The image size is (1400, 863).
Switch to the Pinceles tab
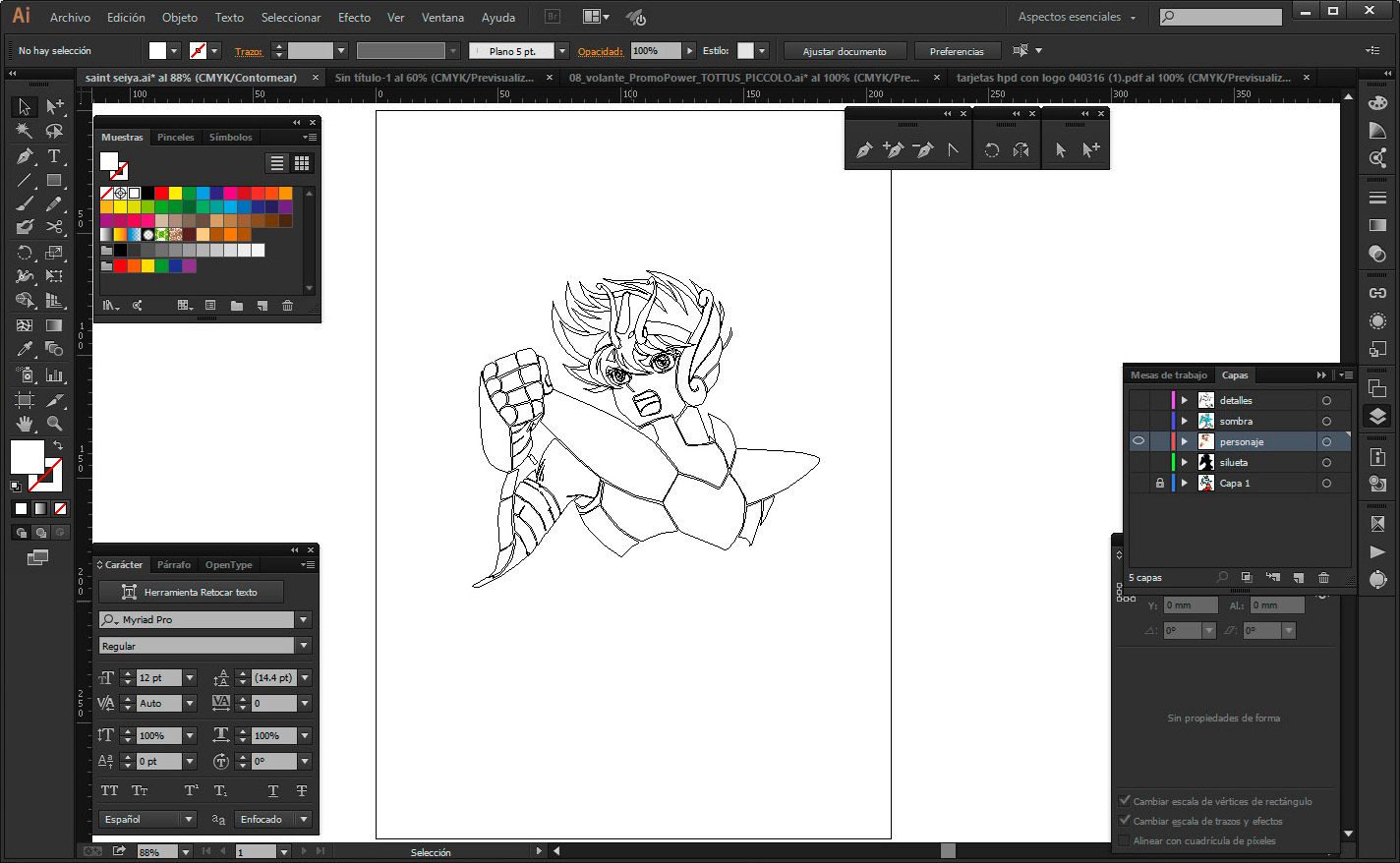(x=176, y=138)
